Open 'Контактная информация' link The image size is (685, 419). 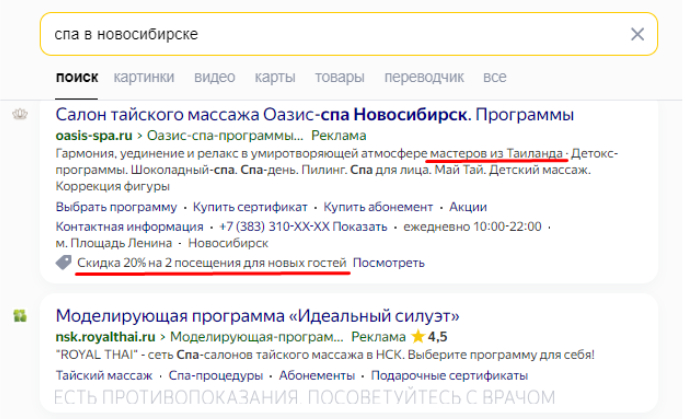coord(129,227)
